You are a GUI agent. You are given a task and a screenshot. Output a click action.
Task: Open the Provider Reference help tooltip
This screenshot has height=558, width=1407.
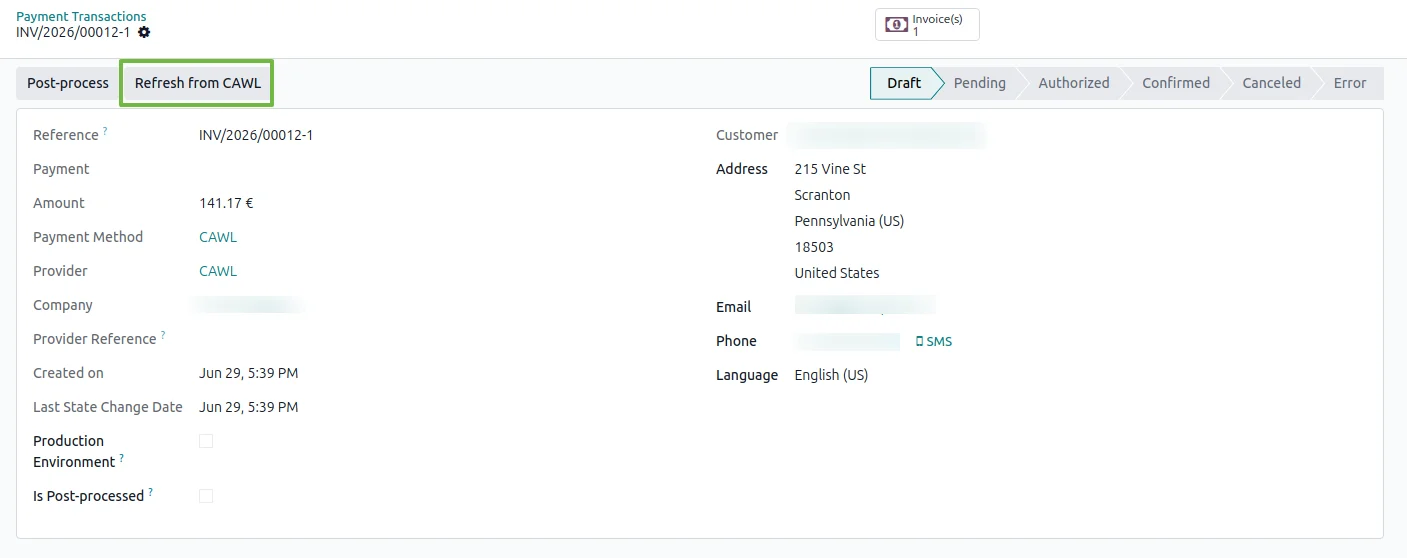[163, 335]
